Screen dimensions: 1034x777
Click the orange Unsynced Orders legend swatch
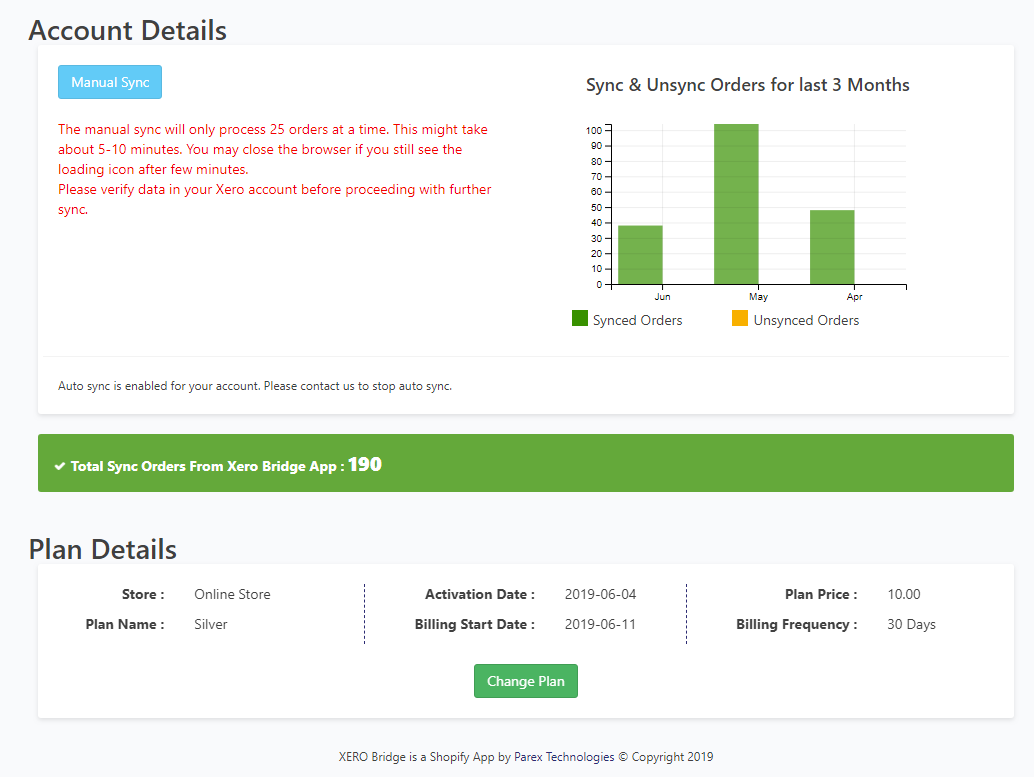(x=740, y=319)
